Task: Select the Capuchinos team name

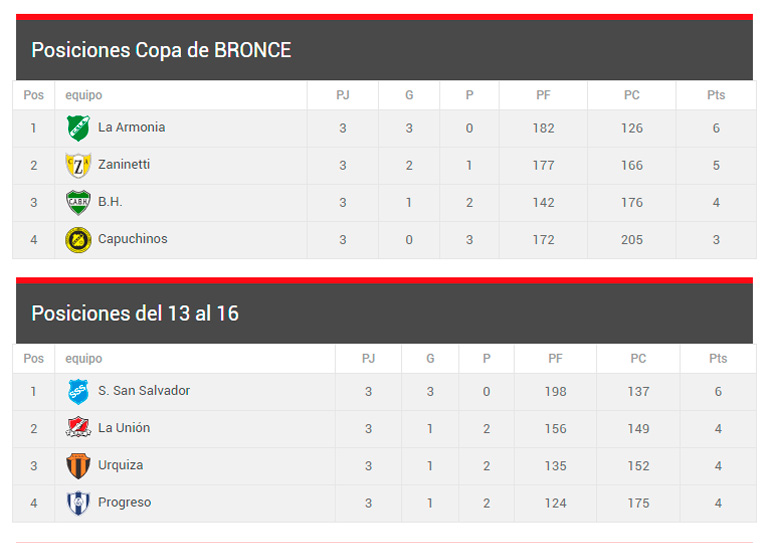Action: click(132, 240)
